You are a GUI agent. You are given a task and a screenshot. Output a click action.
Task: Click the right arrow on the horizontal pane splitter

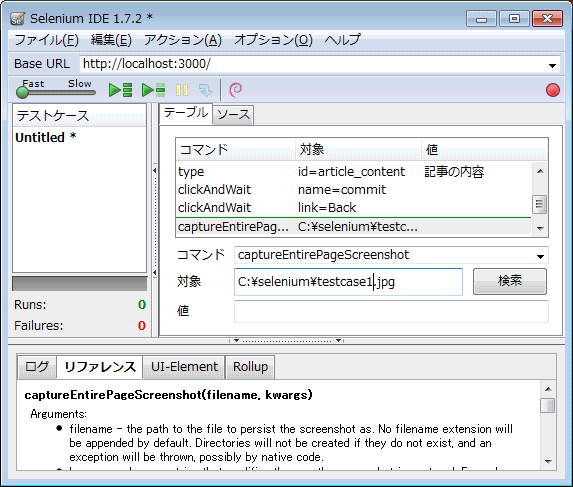tap(339, 340)
